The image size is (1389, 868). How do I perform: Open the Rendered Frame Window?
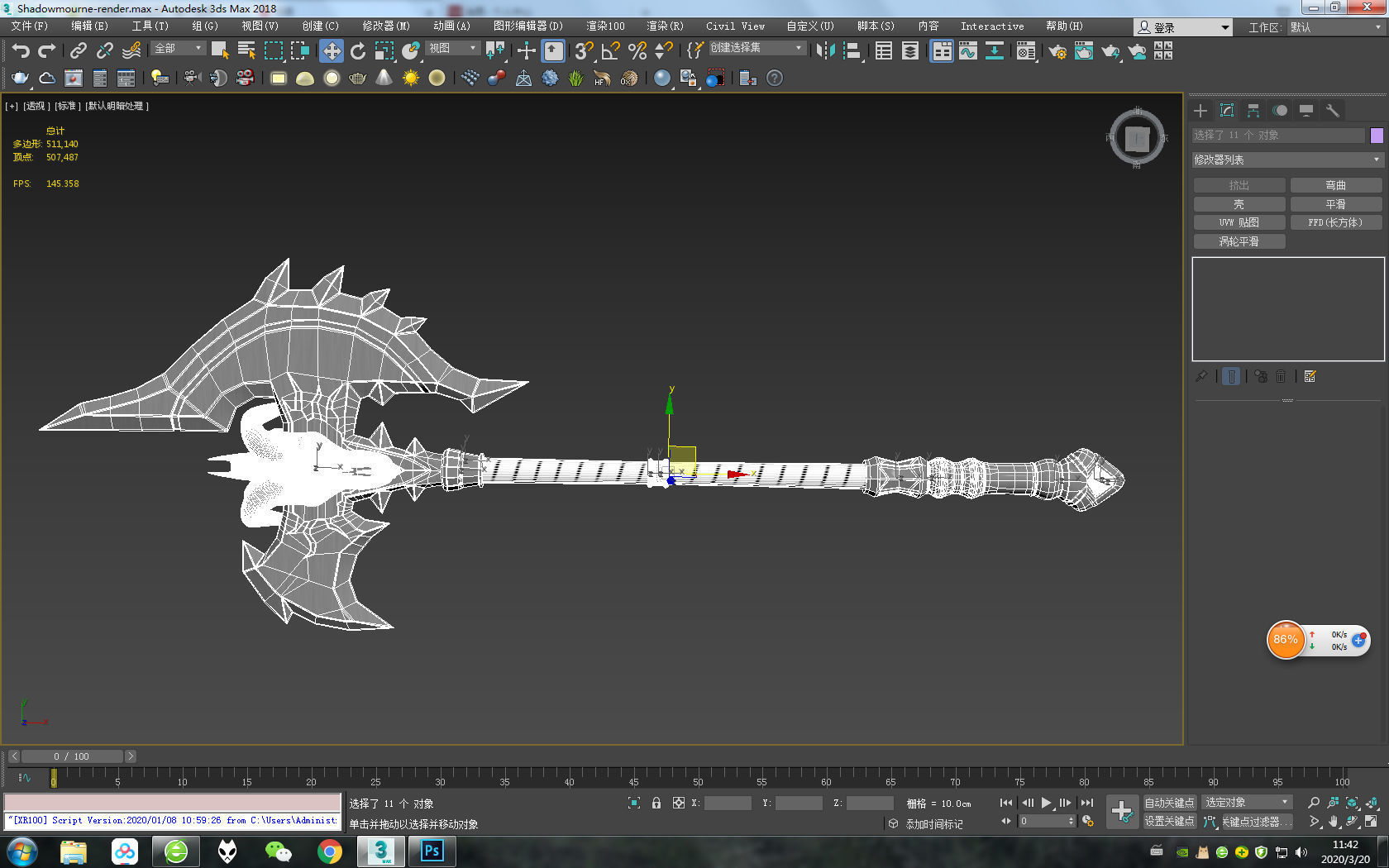[x=1084, y=50]
